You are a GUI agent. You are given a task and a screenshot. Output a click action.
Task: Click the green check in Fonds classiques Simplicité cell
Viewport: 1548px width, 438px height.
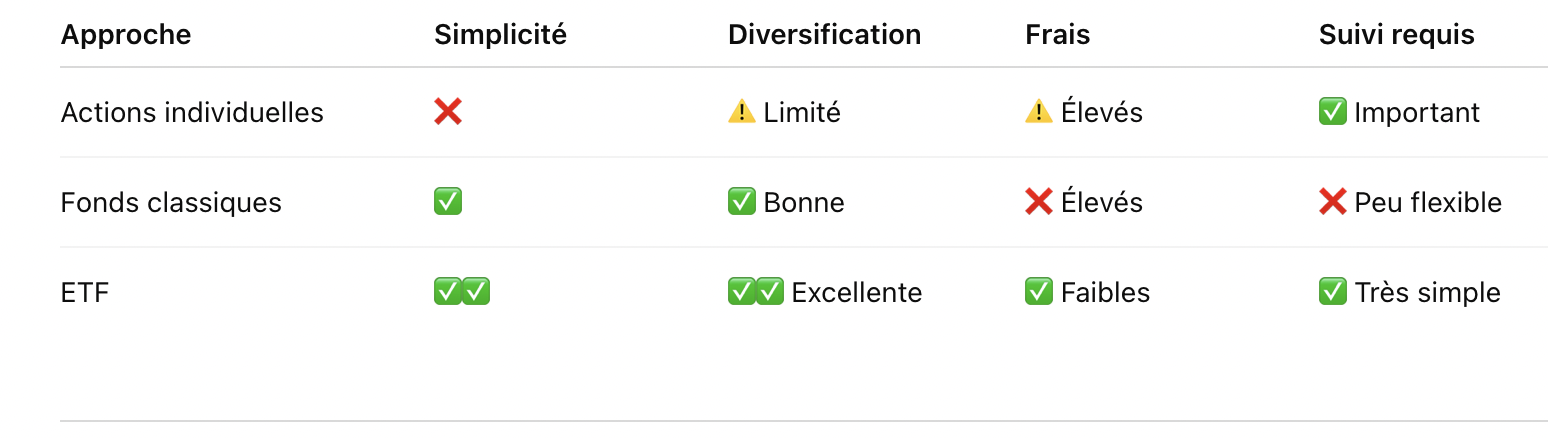coord(448,202)
